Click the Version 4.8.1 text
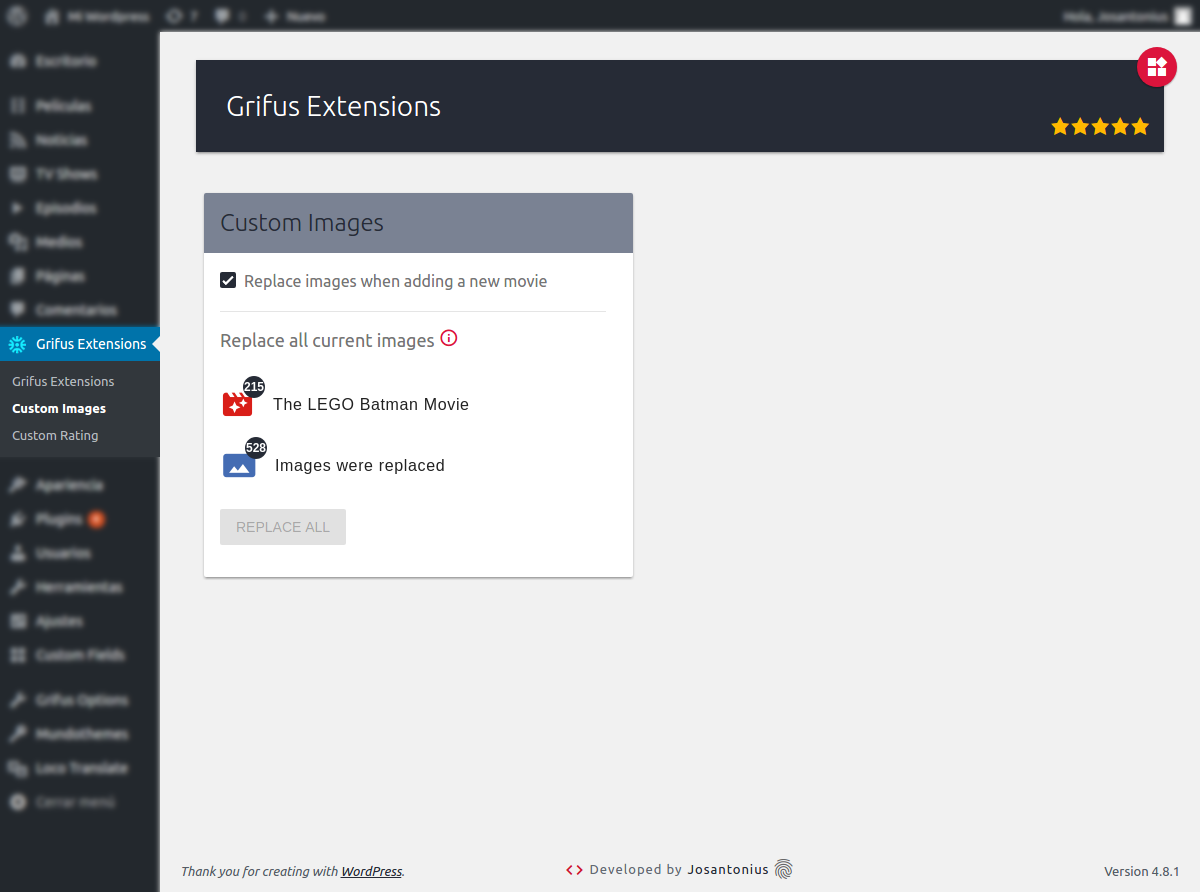The height and width of the screenshot is (892, 1200). 1142,871
